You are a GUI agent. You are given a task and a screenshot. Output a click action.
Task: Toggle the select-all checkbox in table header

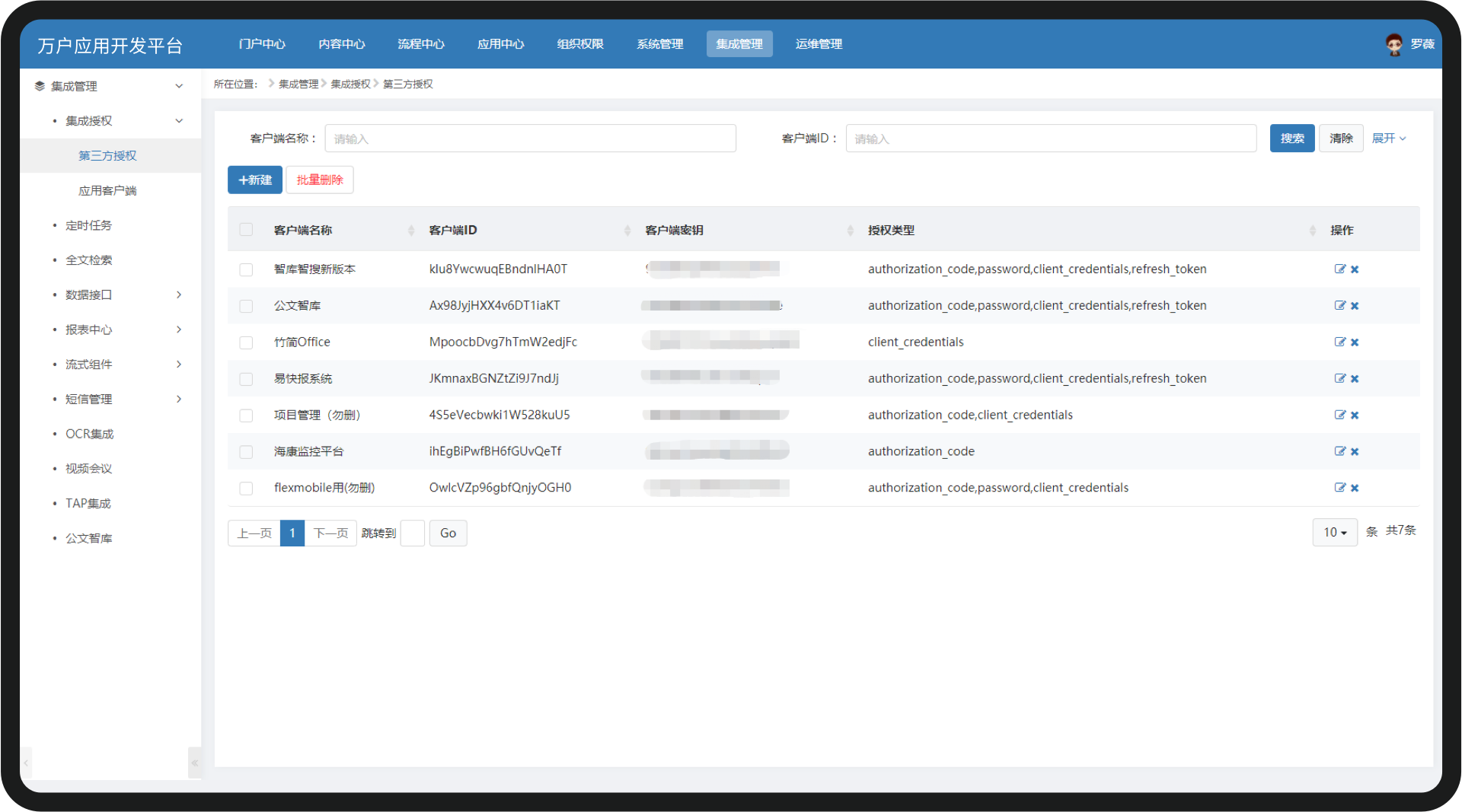246,230
